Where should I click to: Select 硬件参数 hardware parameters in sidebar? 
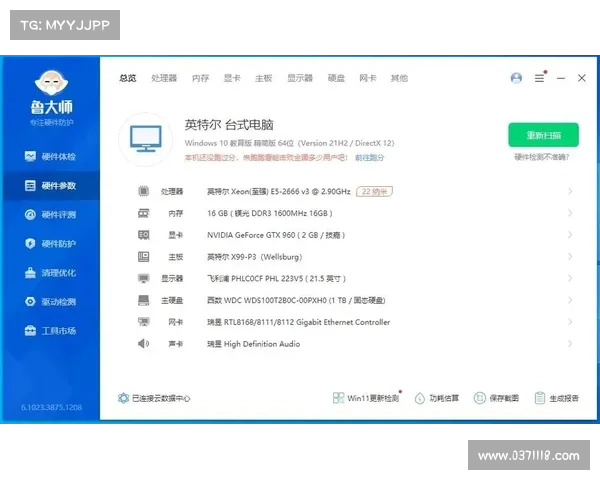[51, 186]
